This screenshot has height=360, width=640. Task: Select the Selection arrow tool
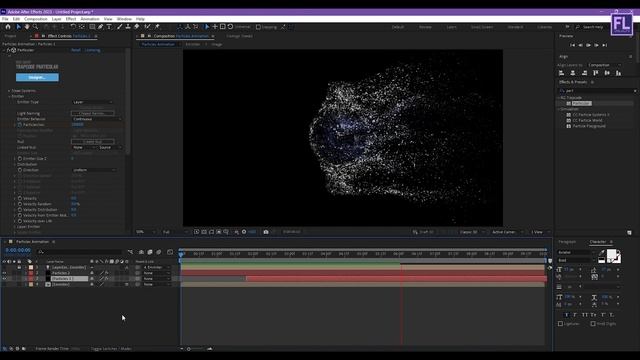click(18, 27)
